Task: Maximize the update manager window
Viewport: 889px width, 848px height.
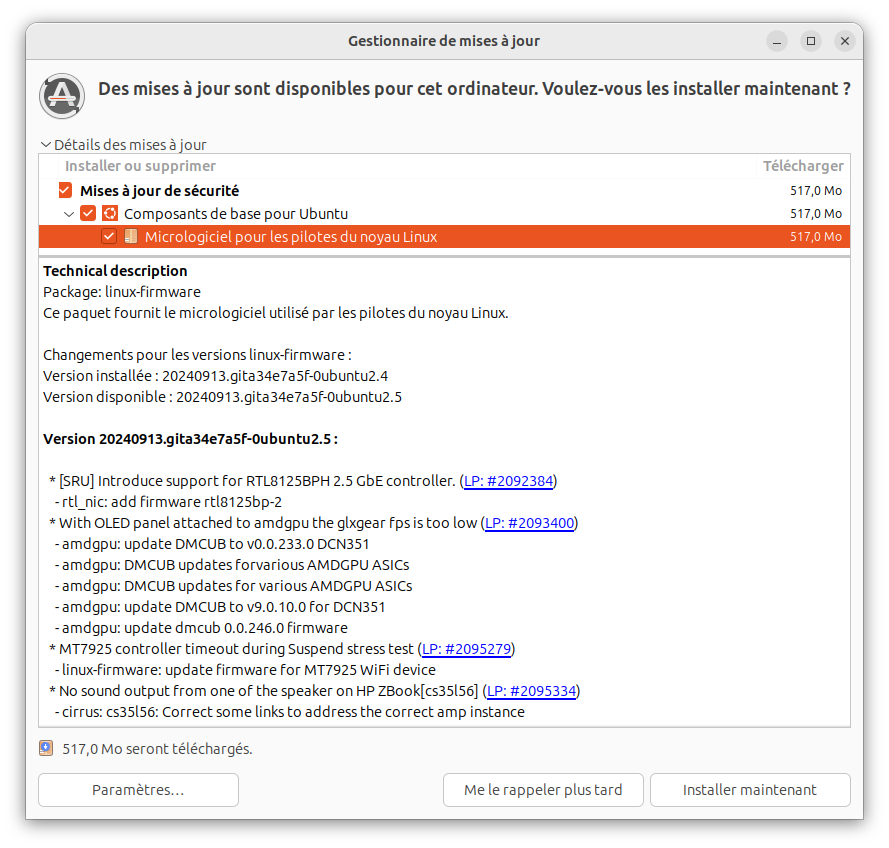Action: [811, 41]
